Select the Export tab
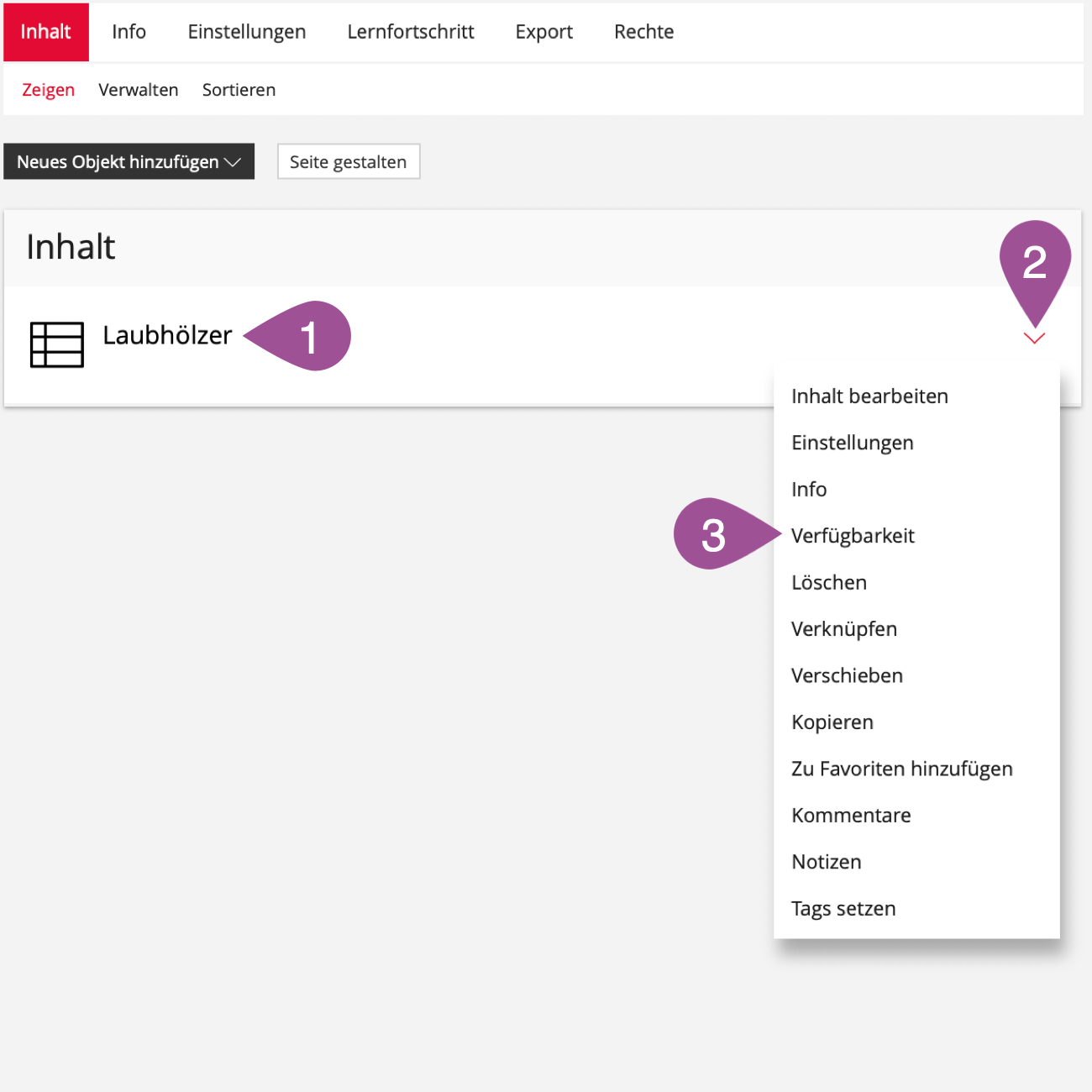1092x1092 pixels. (x=543, y=32)
